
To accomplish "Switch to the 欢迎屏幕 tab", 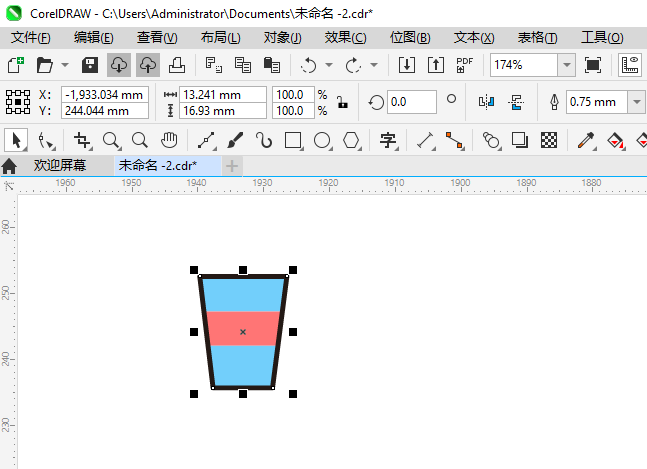I will point(60,165).
